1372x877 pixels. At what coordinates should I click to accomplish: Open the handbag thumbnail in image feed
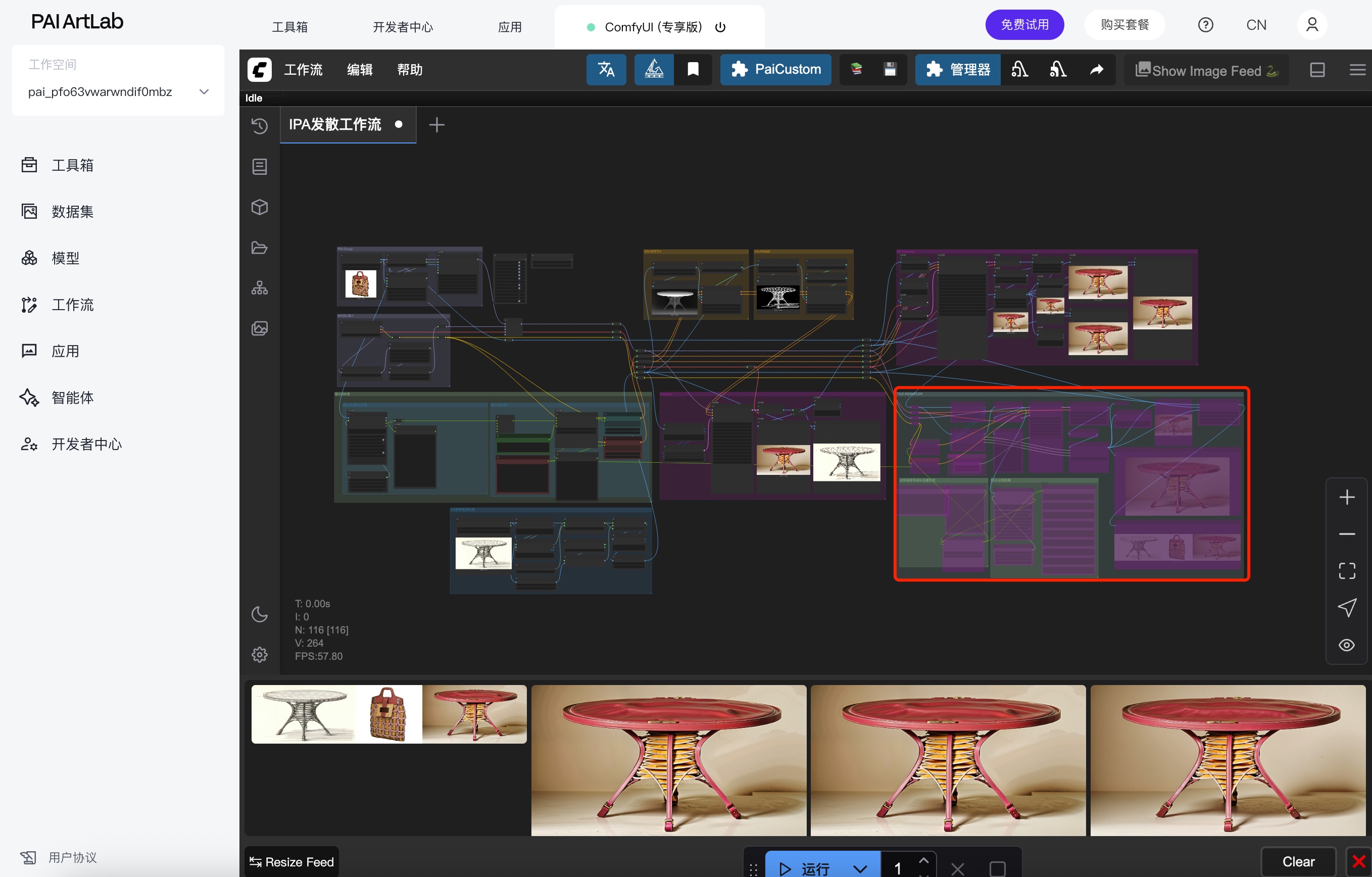[x=388, y=713]
